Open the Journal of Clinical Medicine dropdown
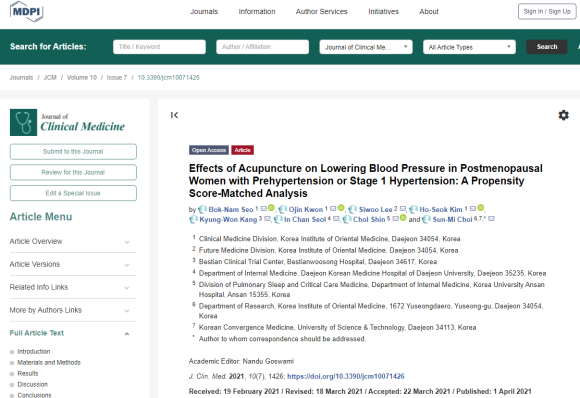 coord(366,47)
